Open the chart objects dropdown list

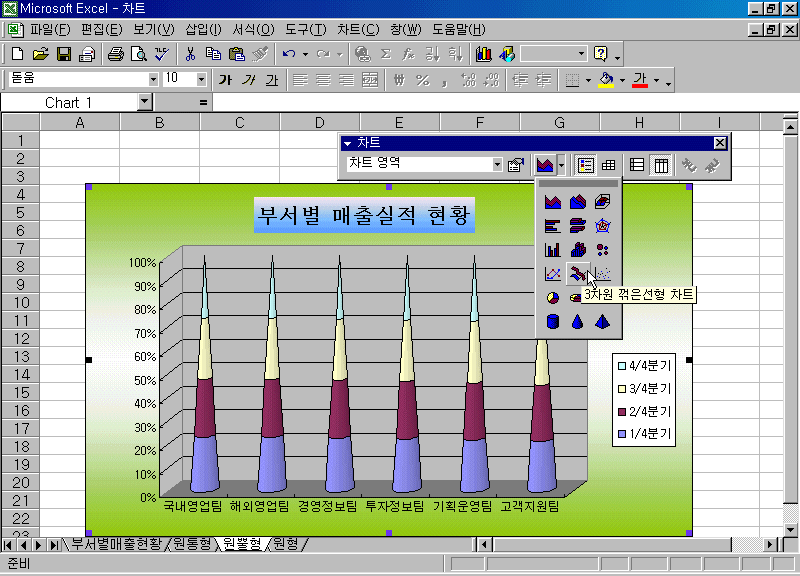click(497, 165)
